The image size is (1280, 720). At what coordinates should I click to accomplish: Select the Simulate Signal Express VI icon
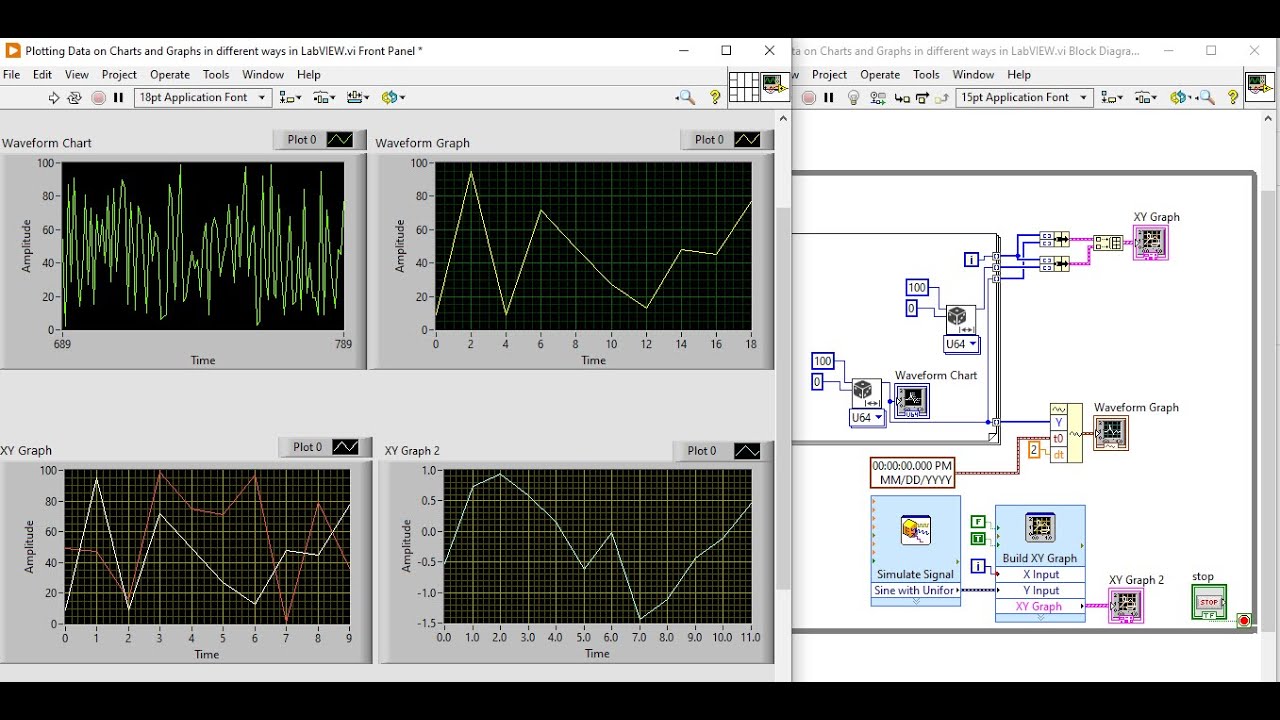pyautogui.click(x=916, y=530)
